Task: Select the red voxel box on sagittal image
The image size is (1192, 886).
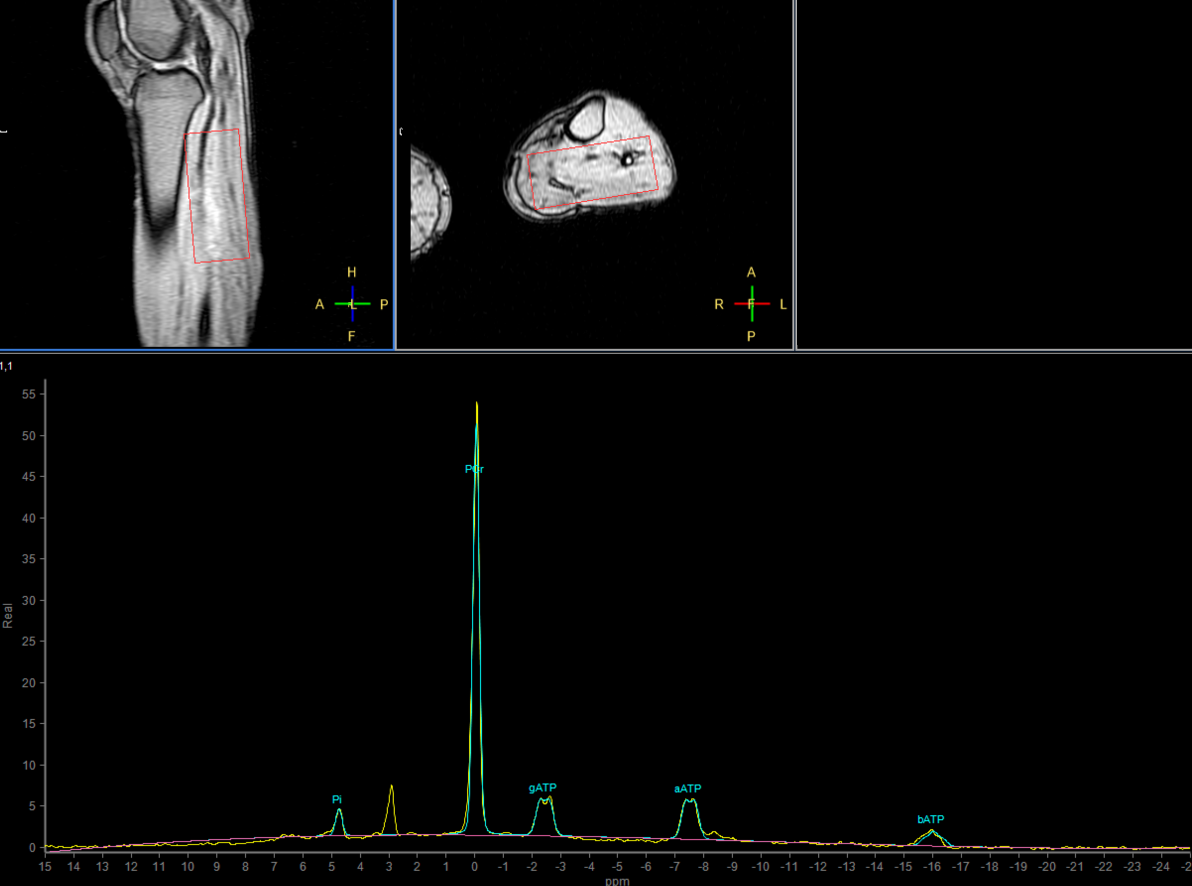Action: click(217, 196)
